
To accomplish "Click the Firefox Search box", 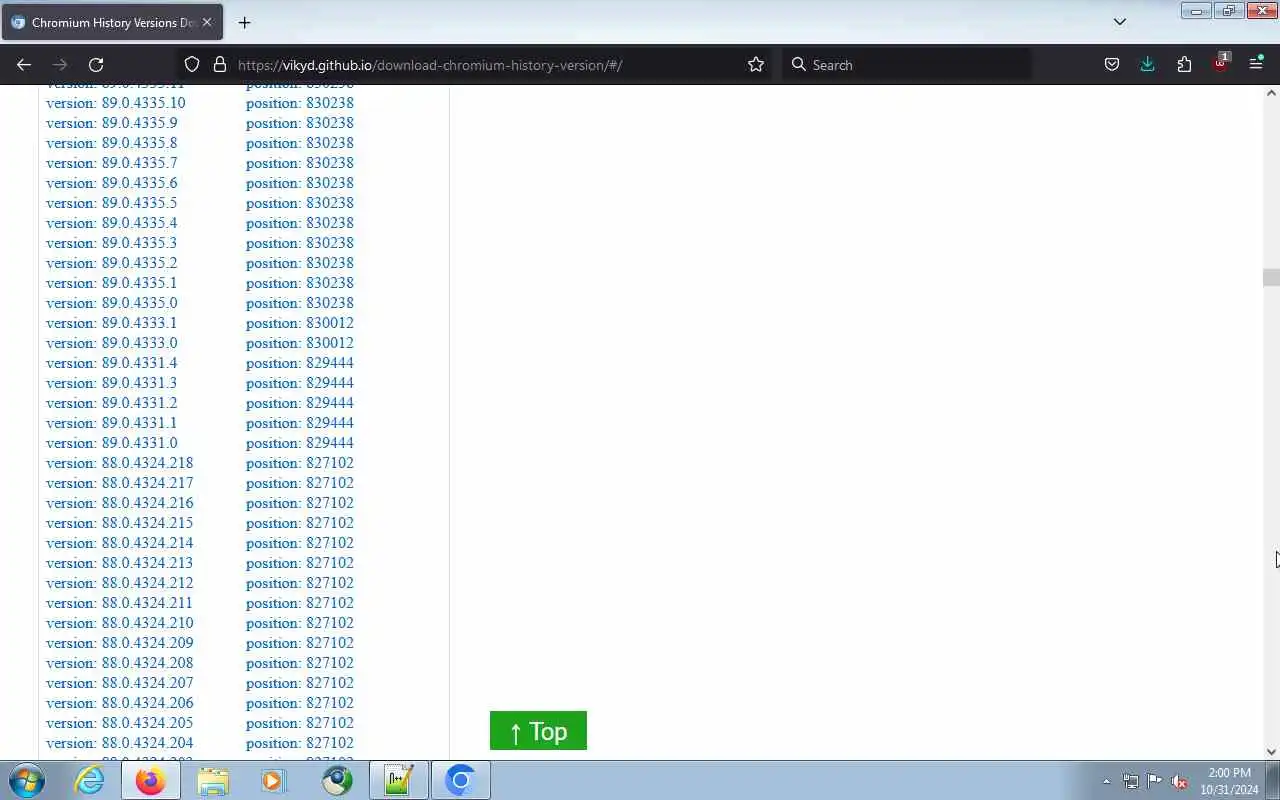I will click(905, 65).
